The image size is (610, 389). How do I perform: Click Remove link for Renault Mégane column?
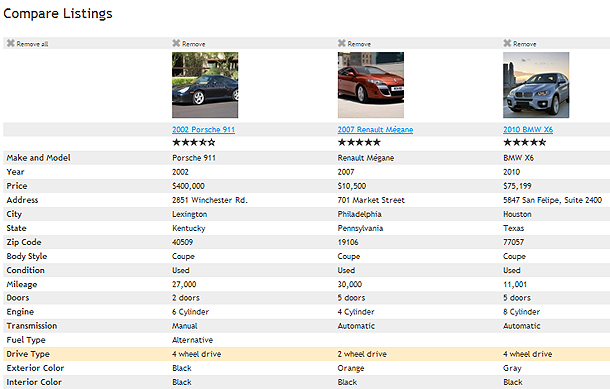tap(359, 44)
